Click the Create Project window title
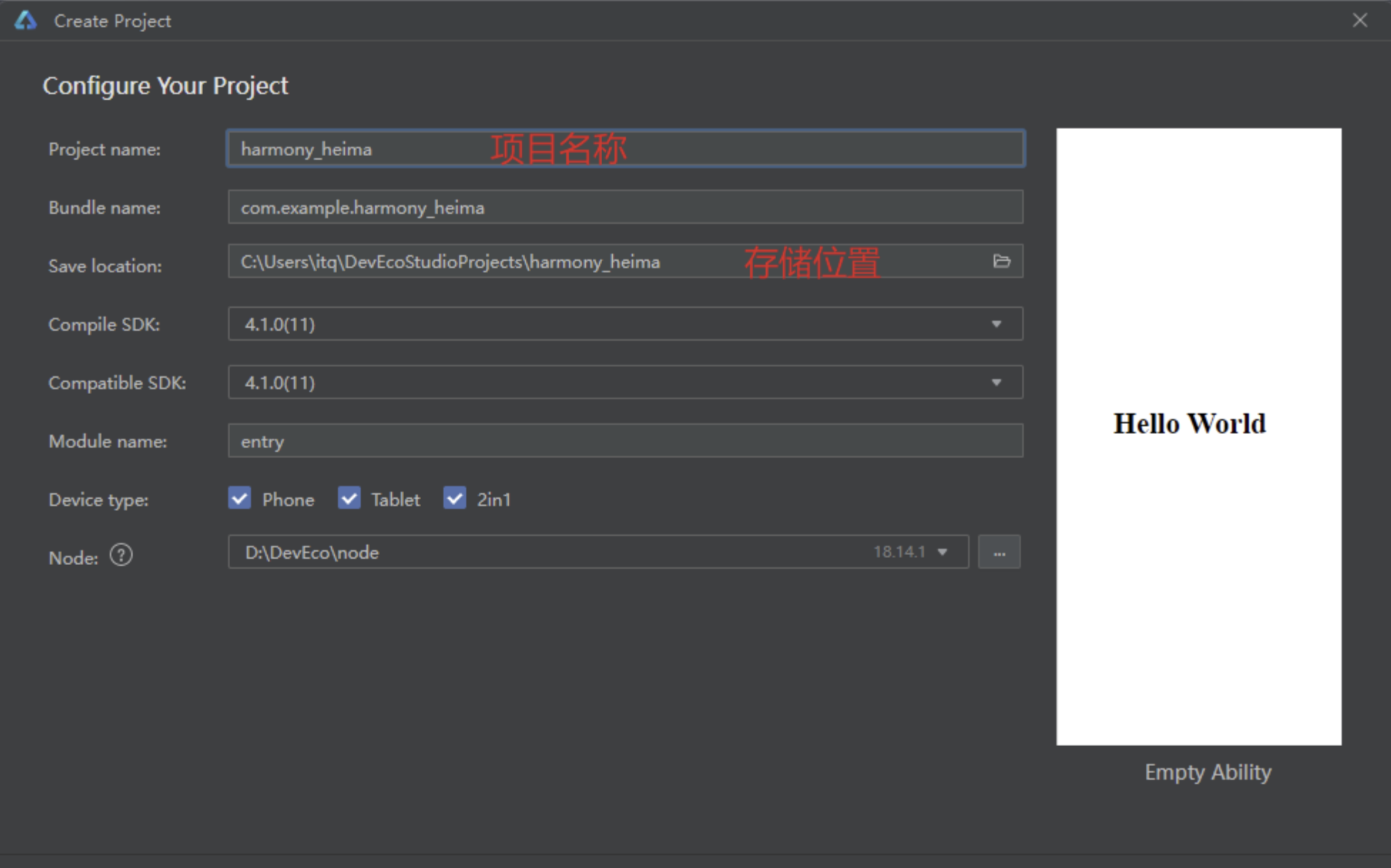Screen dimensions: 1391x868 (113, 21)
